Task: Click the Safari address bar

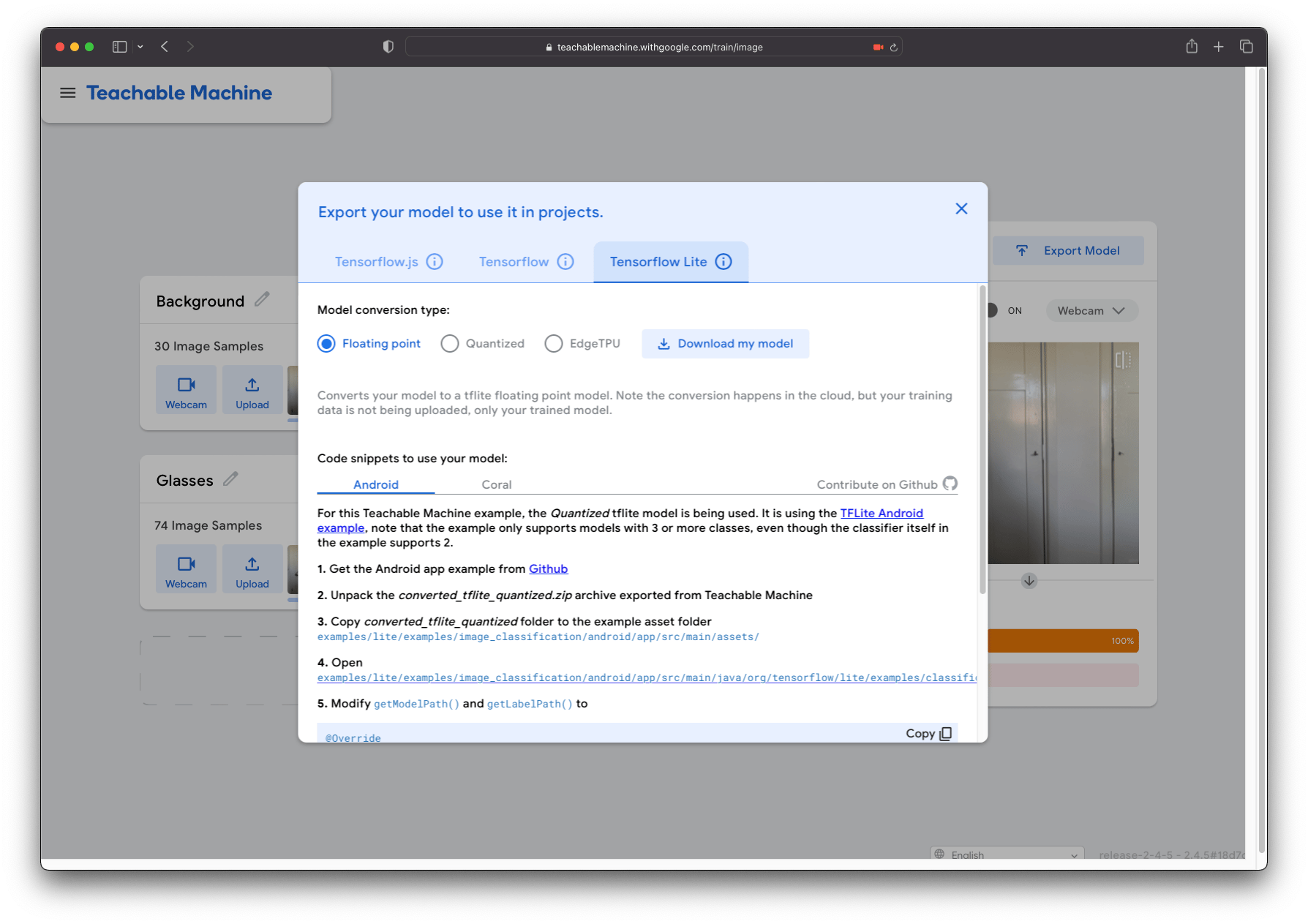Action: pos(653,47)
